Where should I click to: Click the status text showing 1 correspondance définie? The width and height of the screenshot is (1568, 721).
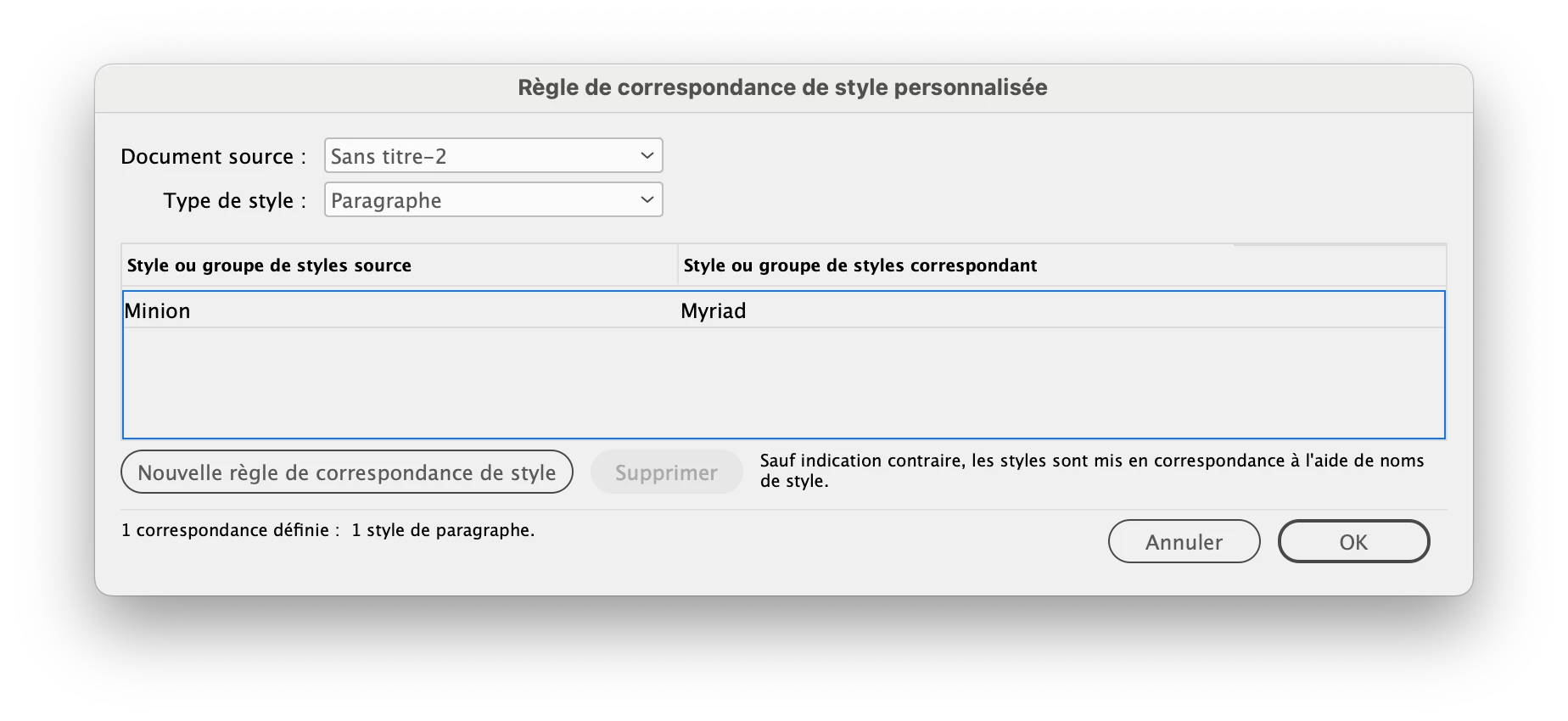(x=328, y=530)
